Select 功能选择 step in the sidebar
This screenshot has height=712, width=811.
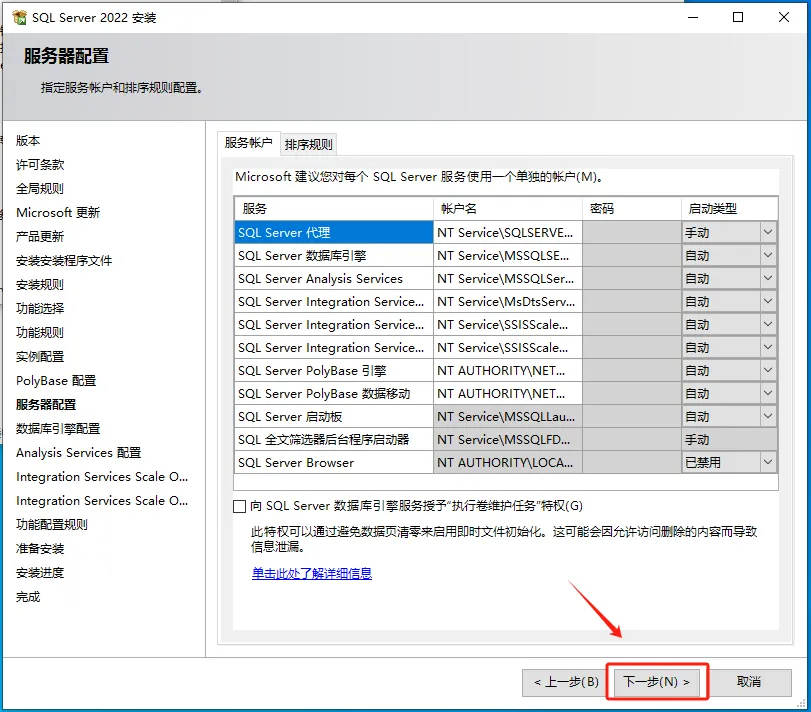pyautogui.click(x=40, y=309)
